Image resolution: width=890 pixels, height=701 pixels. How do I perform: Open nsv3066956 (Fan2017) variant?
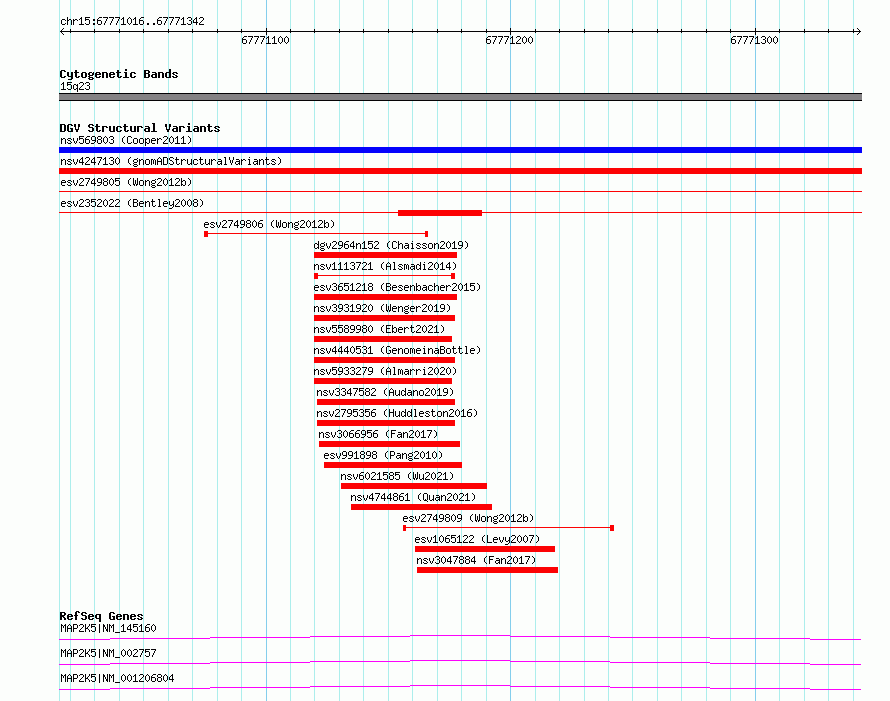pyautogui.click(x=378, y=434)
